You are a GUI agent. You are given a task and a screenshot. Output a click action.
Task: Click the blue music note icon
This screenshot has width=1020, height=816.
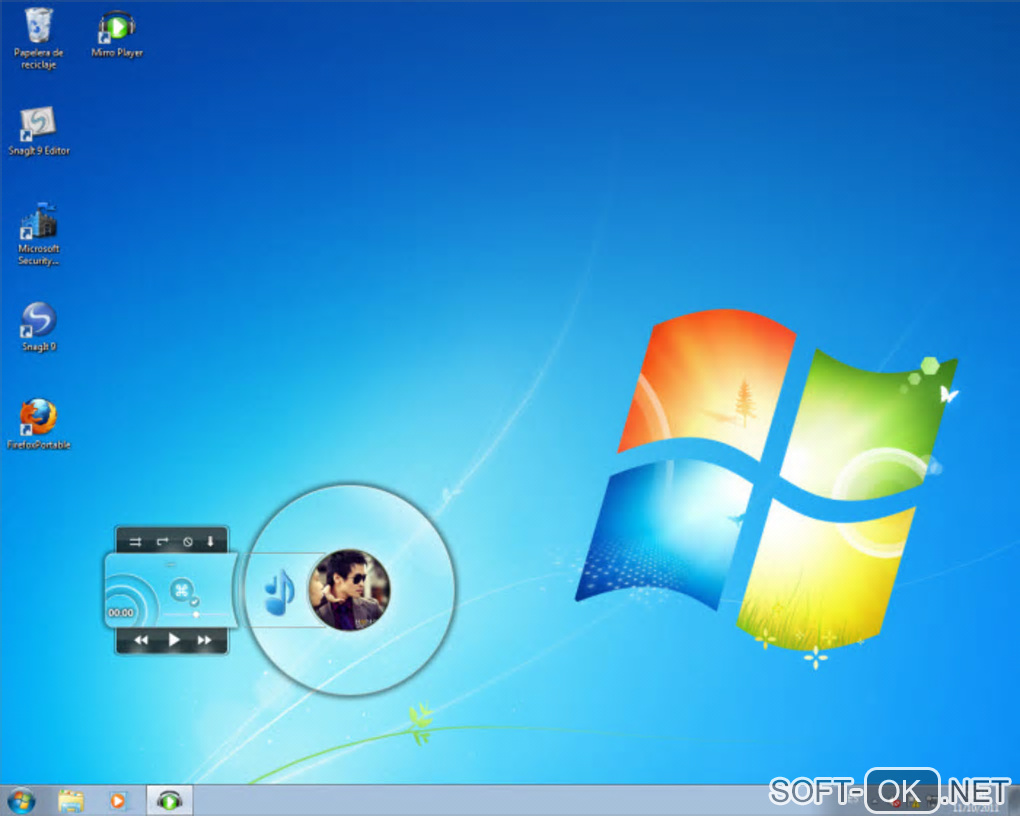pos(280,592)
